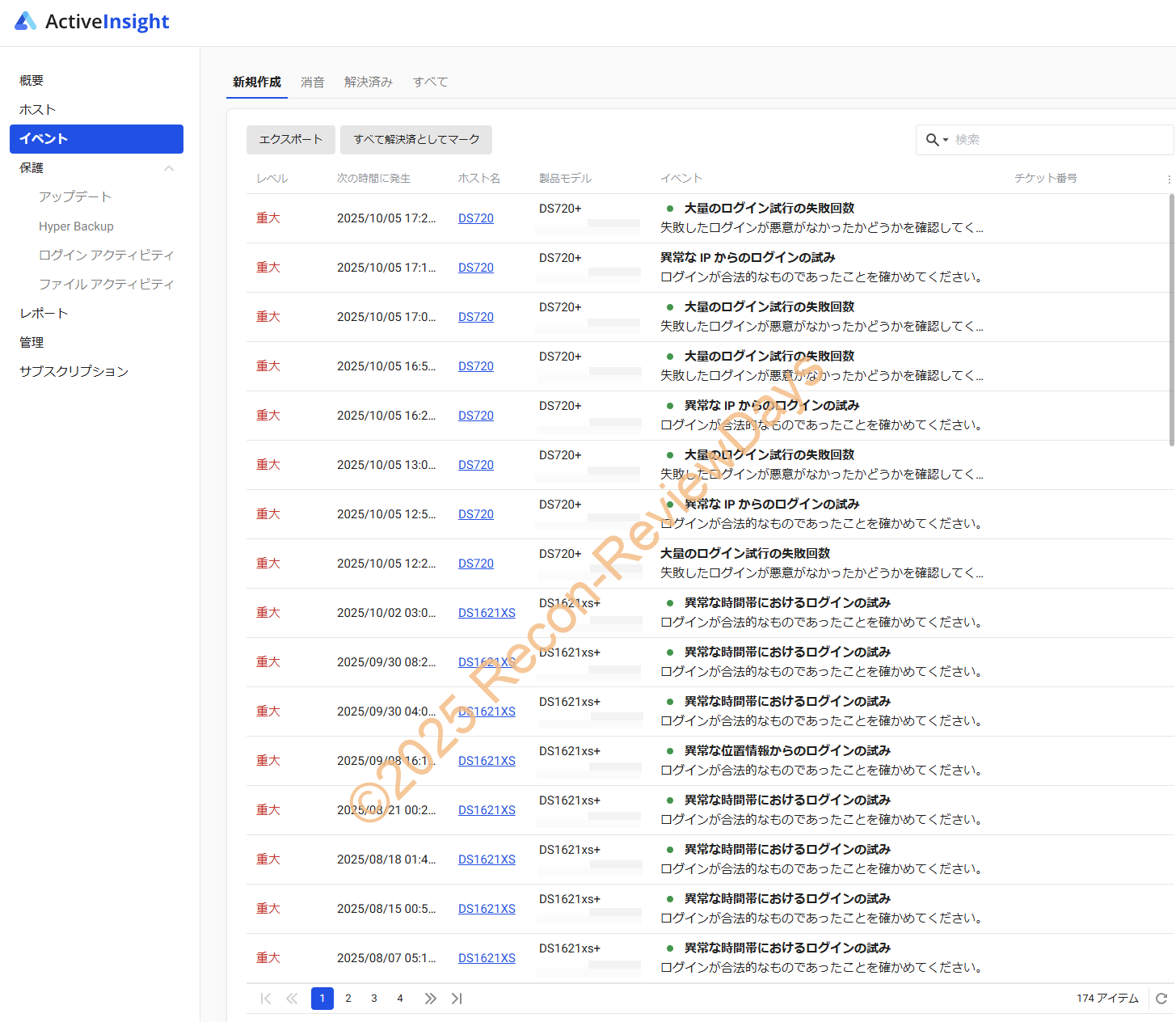Screen dimensions: 1176x1022
Task: Jump to the last page arrow
Action: coord(457,999)
